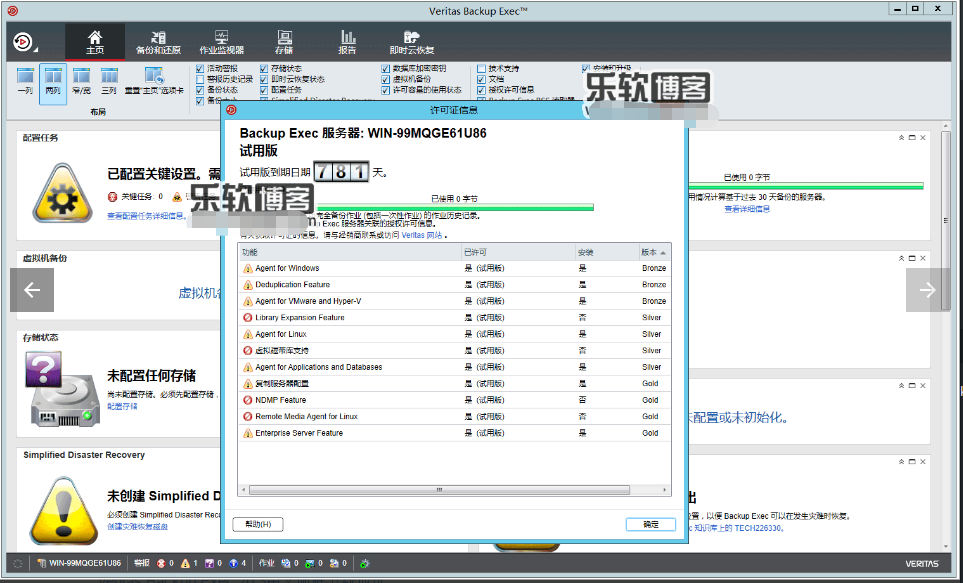
Task: Click the red error alert icon in status bar
Action: pos(162,563)
